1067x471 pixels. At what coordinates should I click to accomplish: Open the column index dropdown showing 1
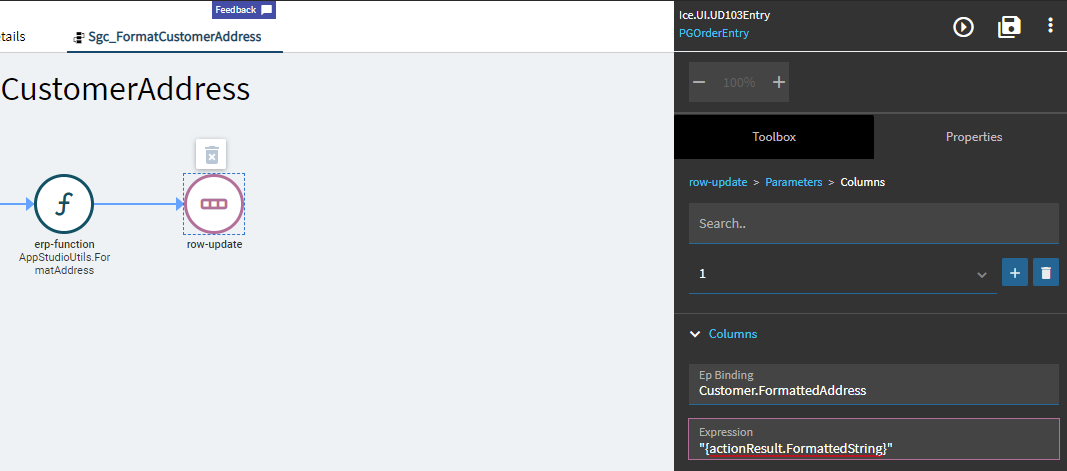pyautogui.click(x=842, y=274)
